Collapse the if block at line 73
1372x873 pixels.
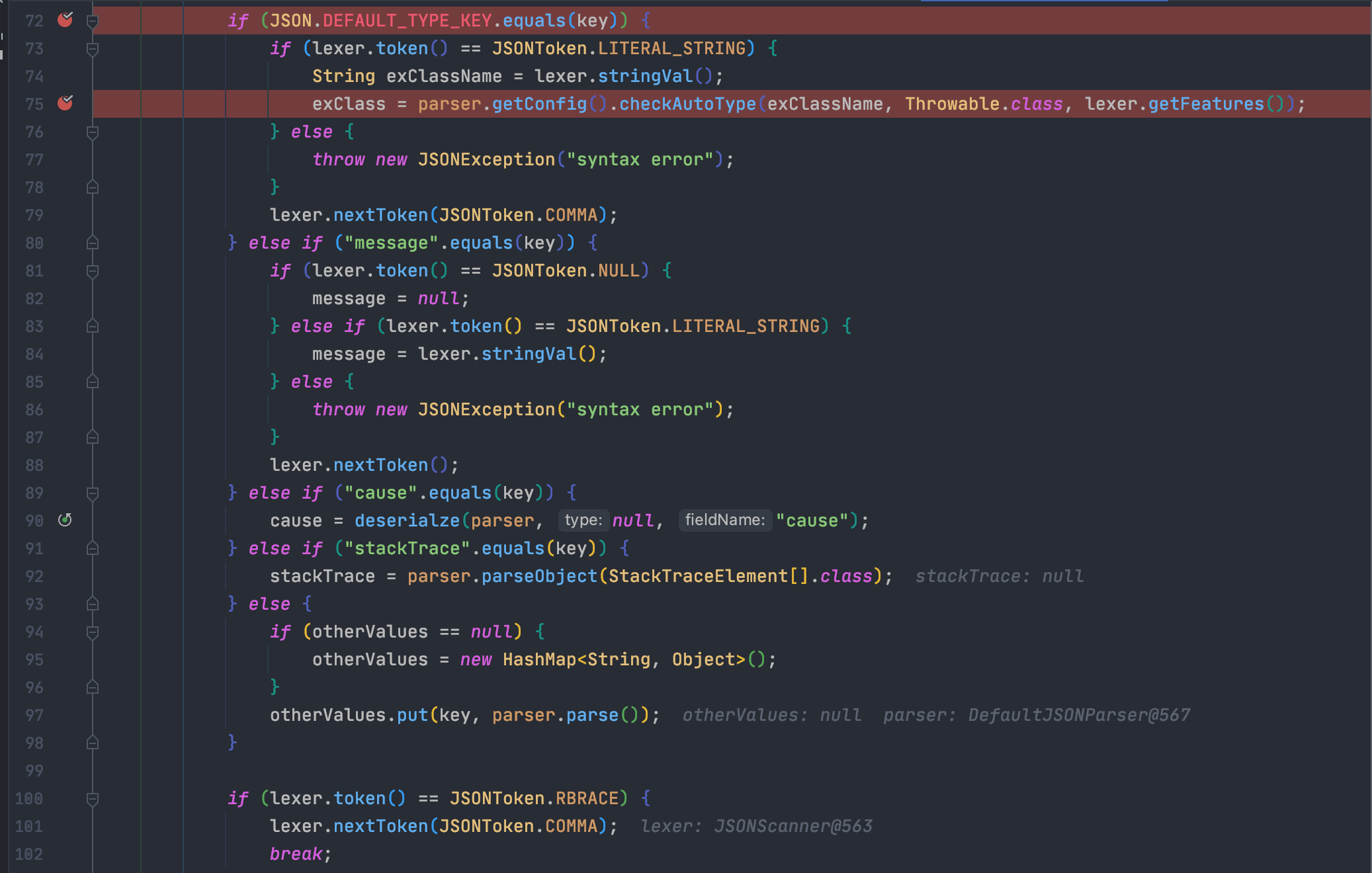click(93, 49)
